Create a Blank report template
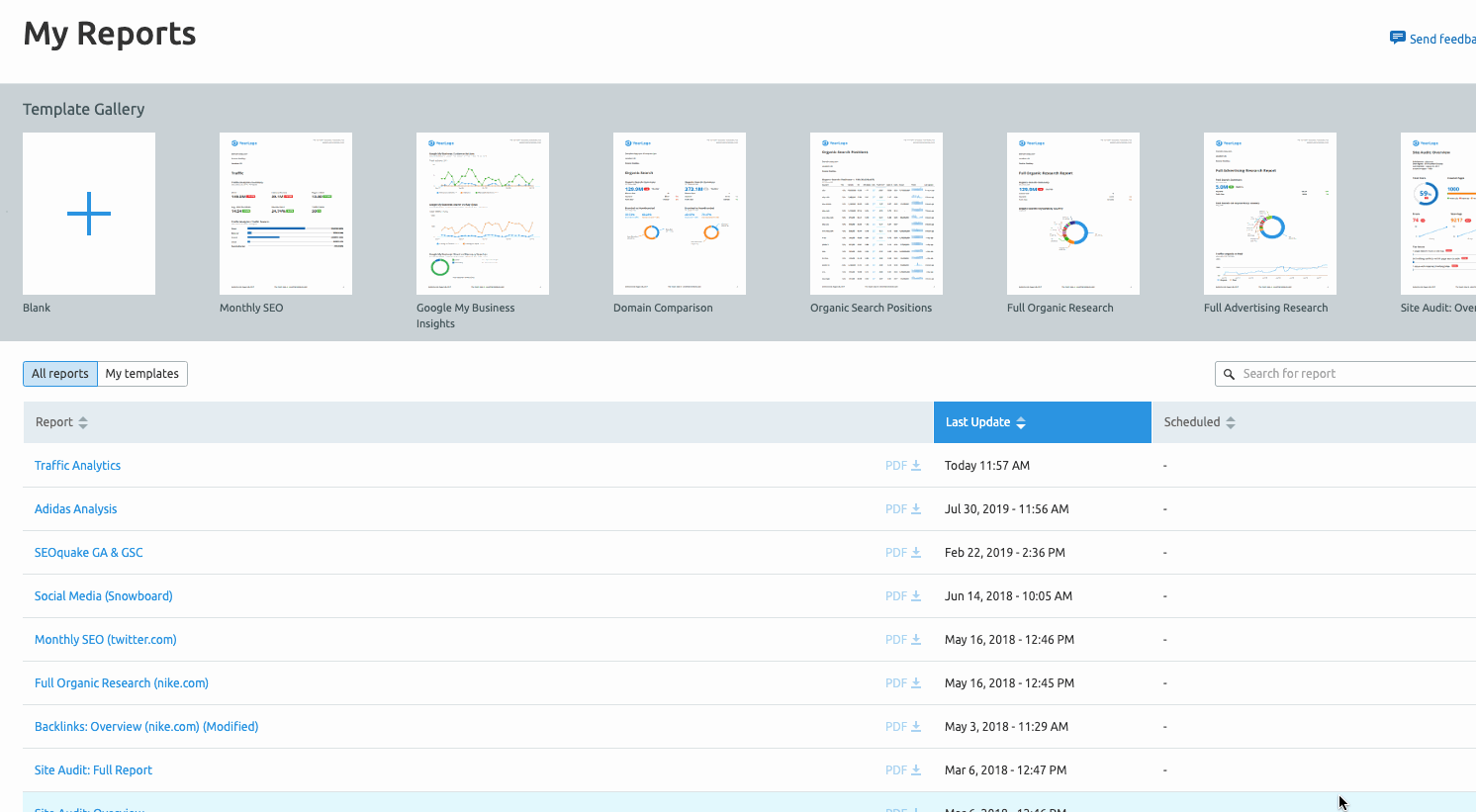This screenshot has width=1476, height=812. click(x=89, y=214)
